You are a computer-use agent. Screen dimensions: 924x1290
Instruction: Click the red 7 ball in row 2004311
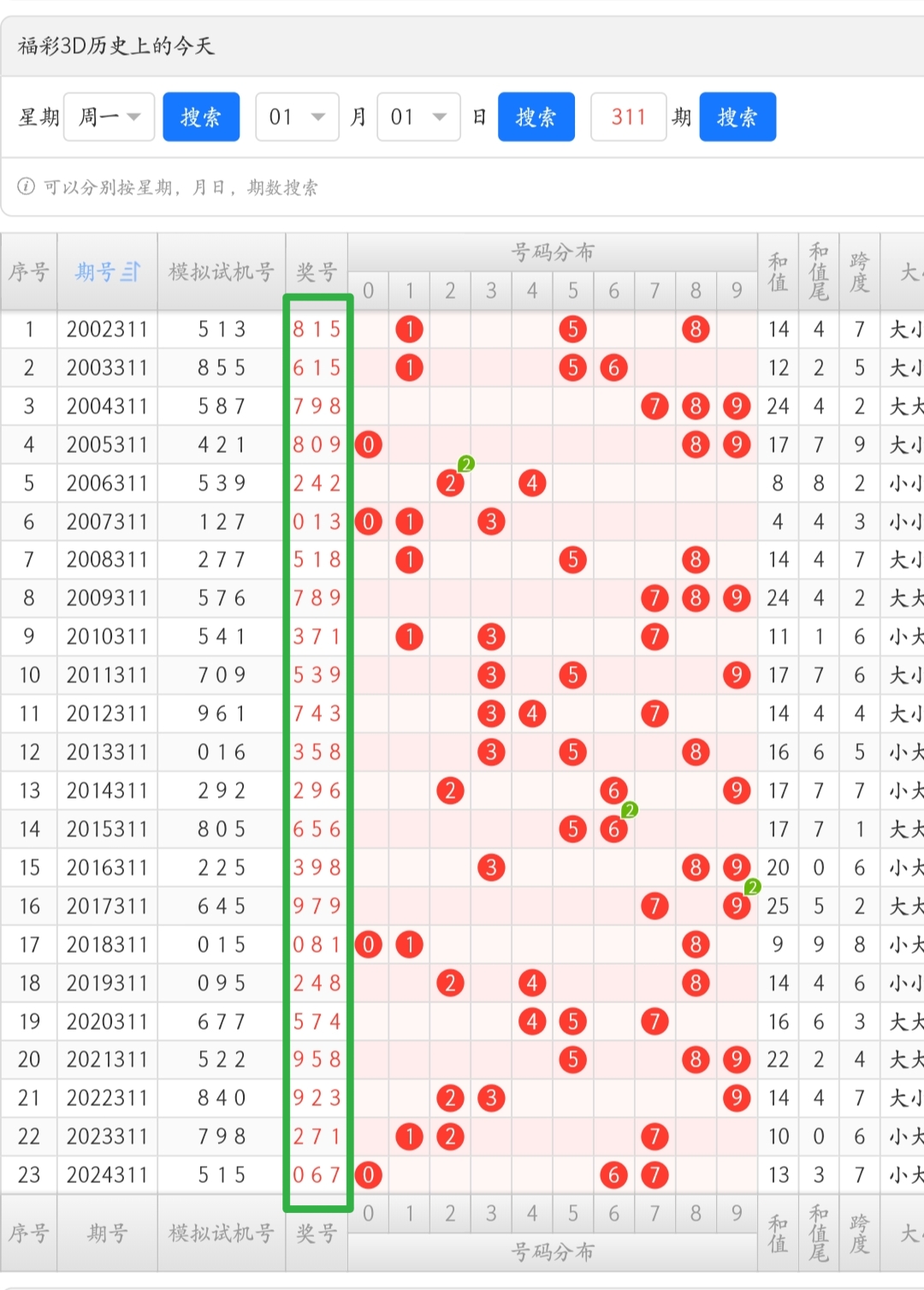(x=654, y=407)
